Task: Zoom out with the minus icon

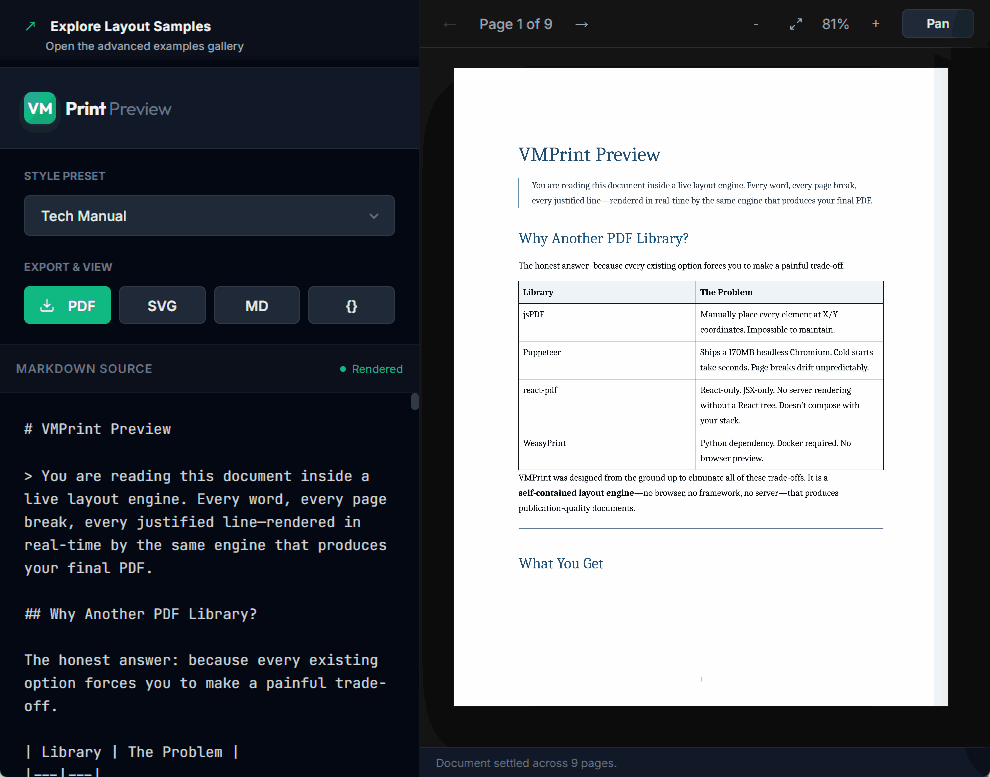Action: pyautogui.click(x=755, y=24)
